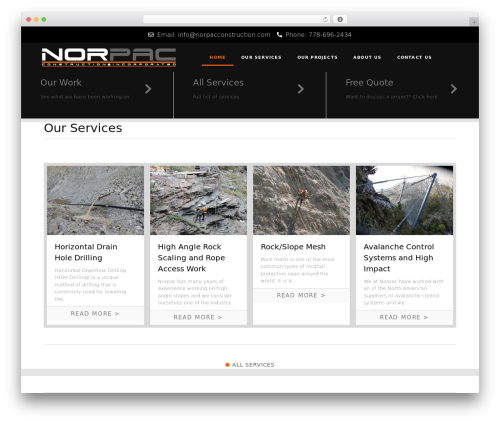Click the All Services heading in banner

coord(218,83)
